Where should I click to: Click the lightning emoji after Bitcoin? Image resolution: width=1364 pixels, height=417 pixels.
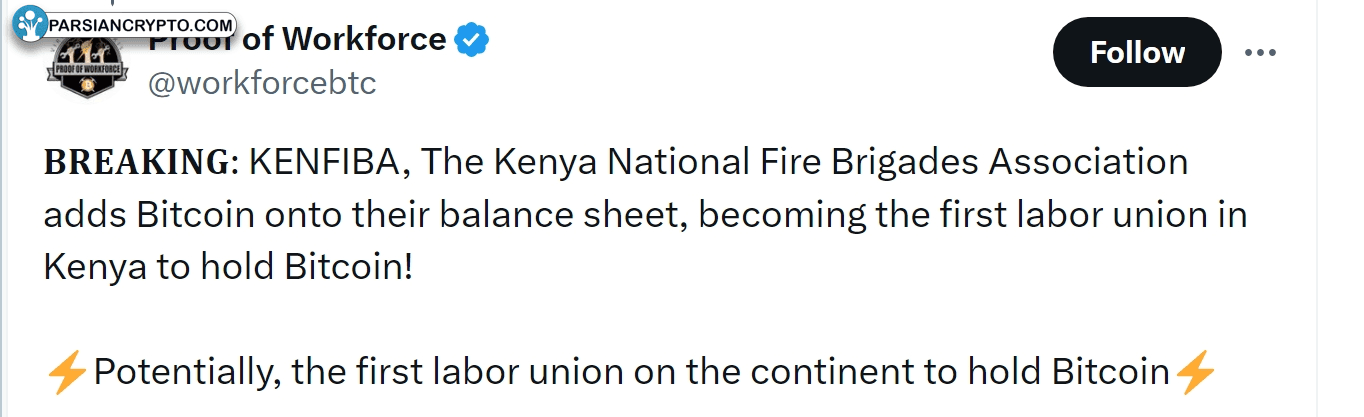pos(1195,373)
